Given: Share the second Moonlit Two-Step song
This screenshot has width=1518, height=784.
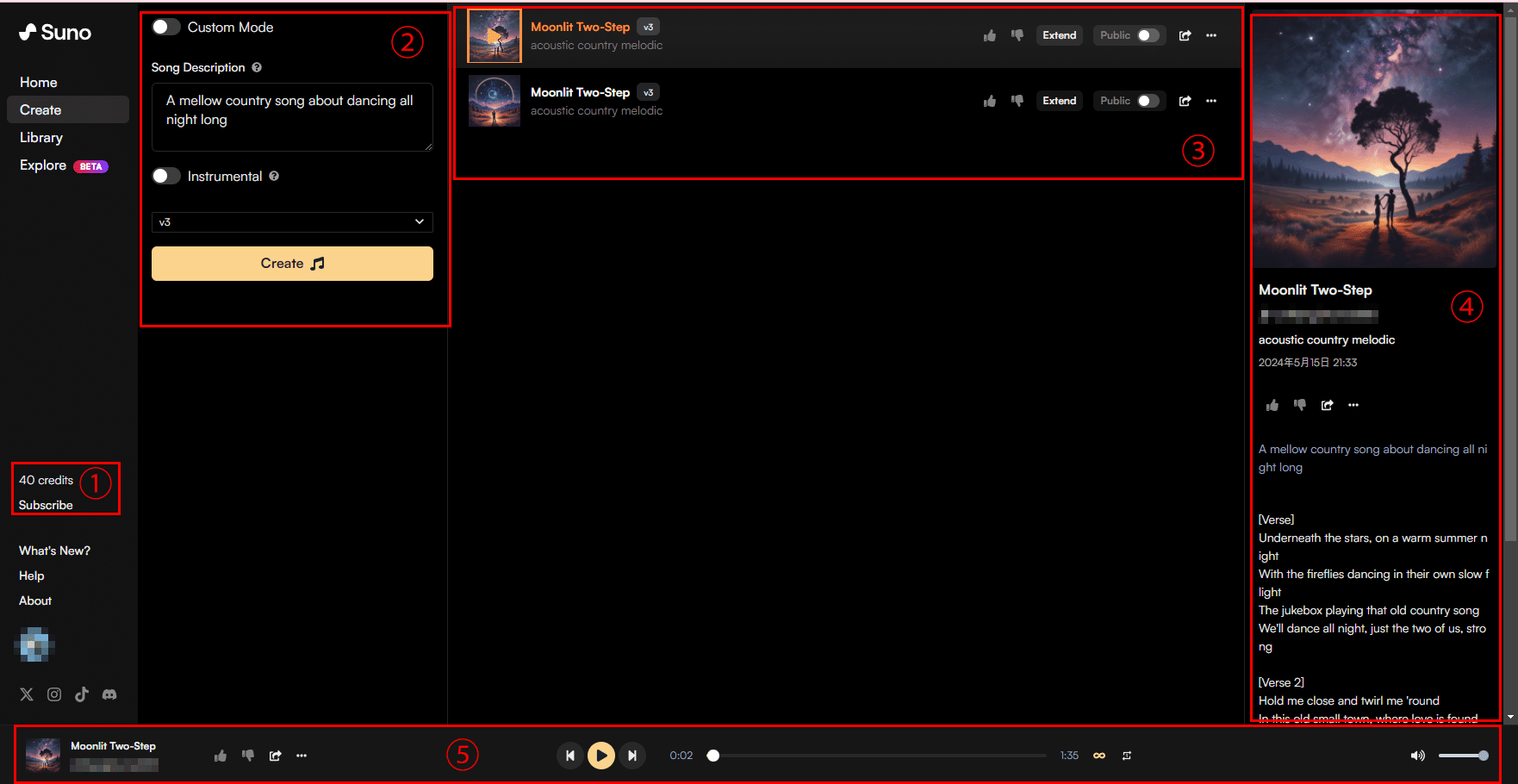Looking at the screenshot, I should point(1185,101).
